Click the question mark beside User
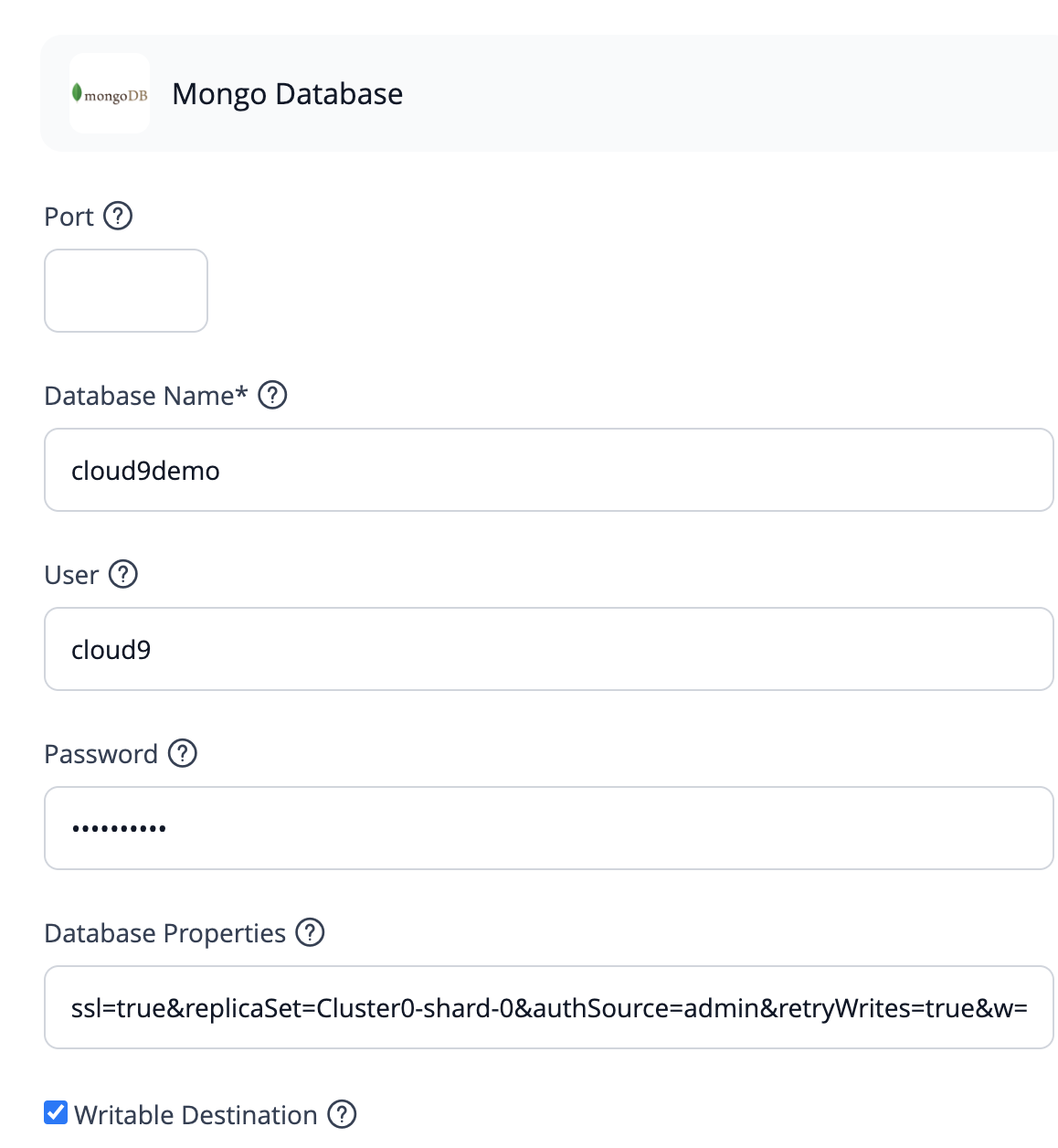 123,575
